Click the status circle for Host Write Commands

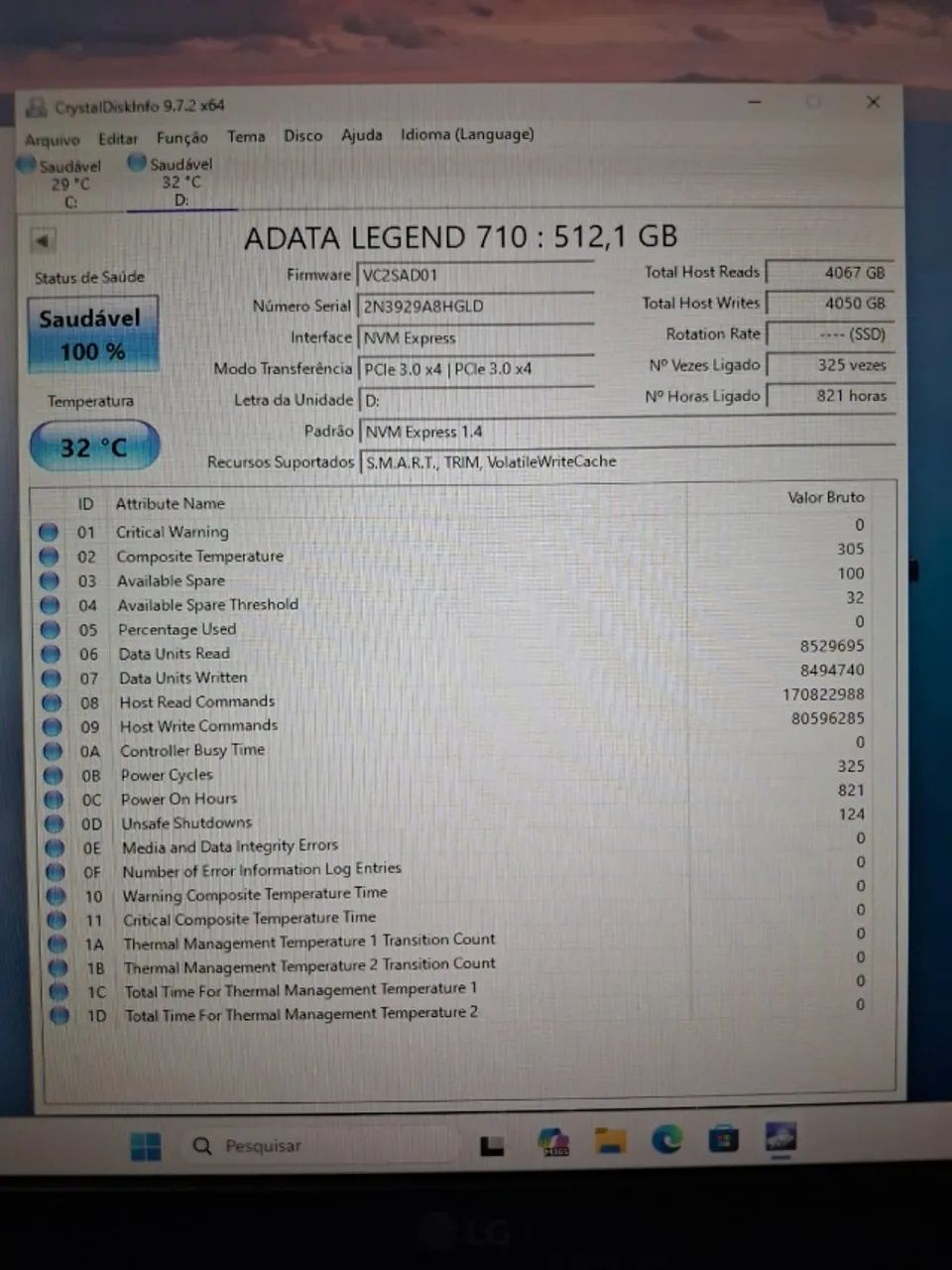(52, 727)
